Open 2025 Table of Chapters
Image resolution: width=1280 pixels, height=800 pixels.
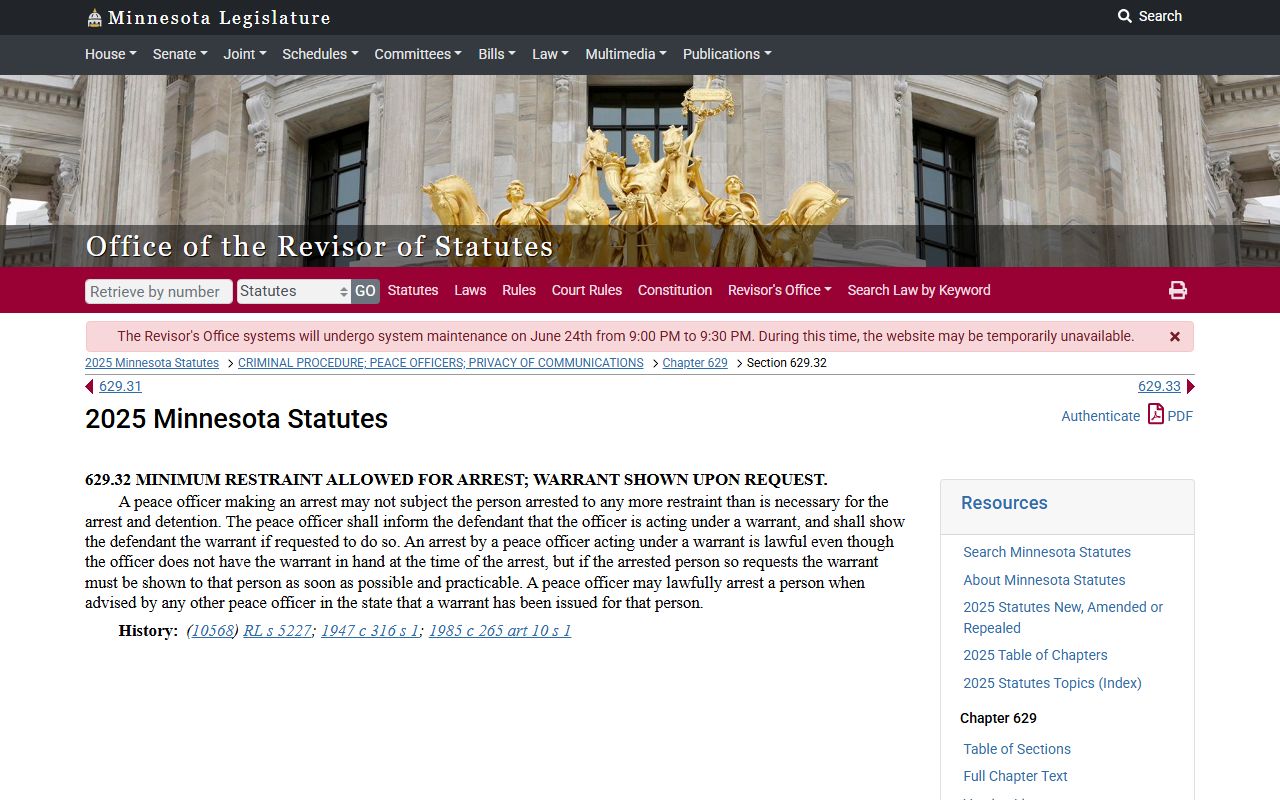pos(1035,655)
